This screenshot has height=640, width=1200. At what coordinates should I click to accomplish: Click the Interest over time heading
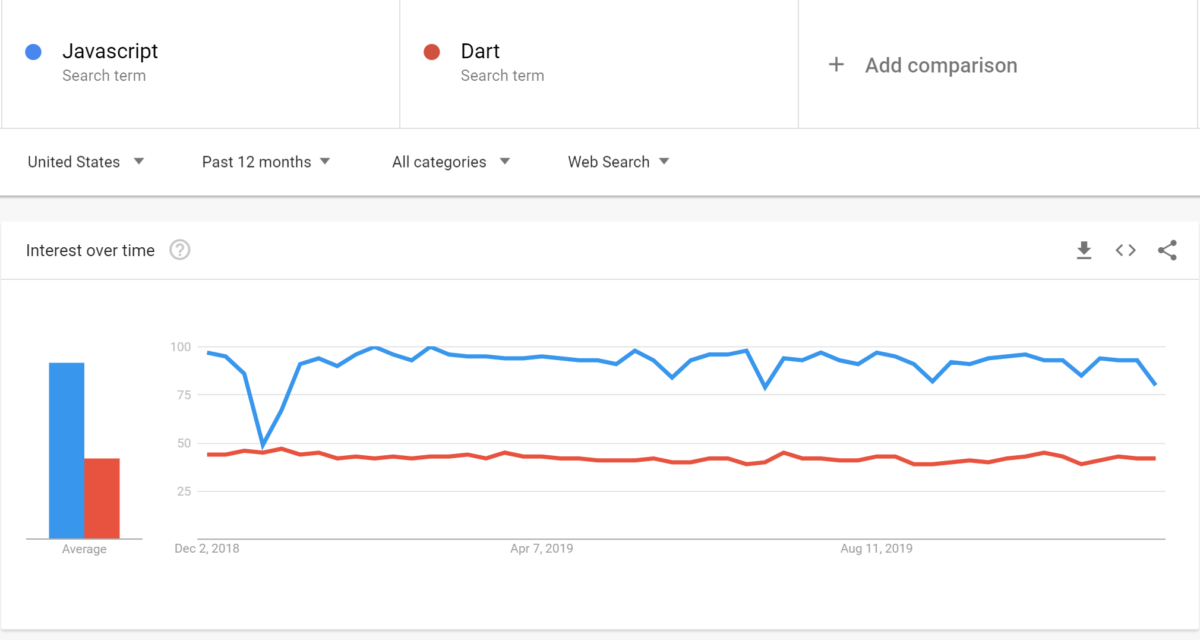coord(90,250)
